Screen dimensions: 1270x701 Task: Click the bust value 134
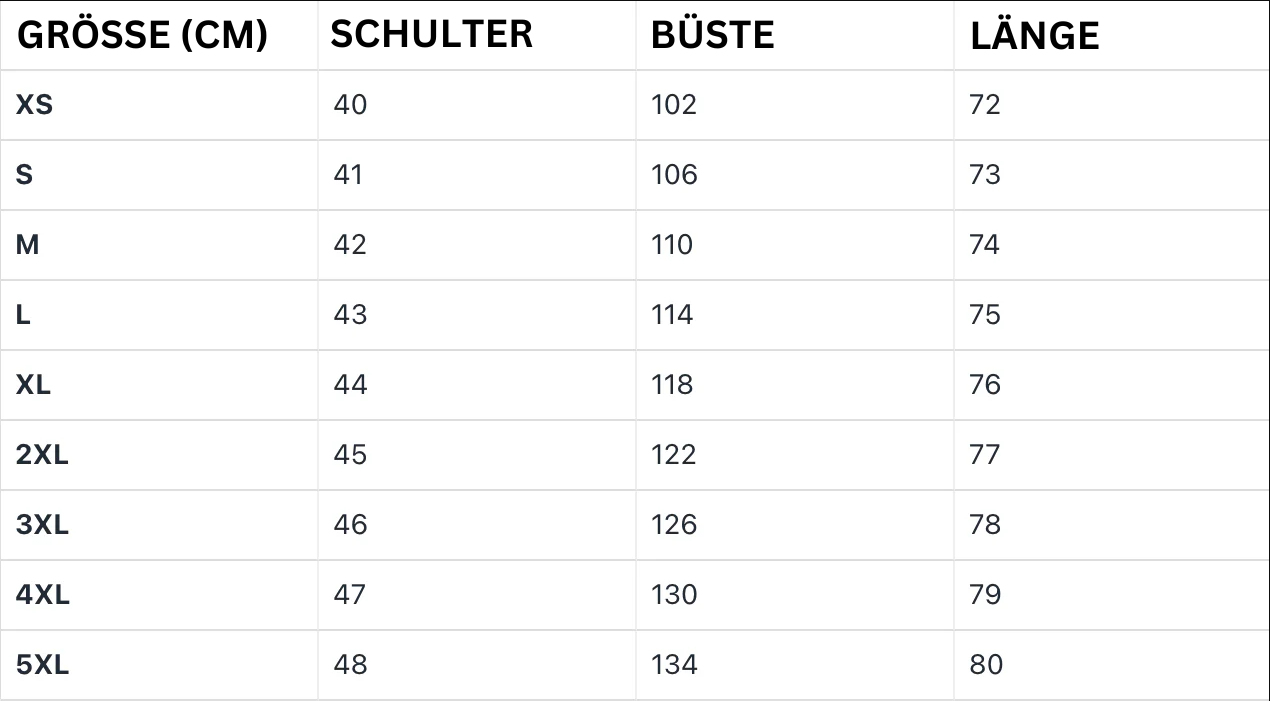(x=673, y=664)
